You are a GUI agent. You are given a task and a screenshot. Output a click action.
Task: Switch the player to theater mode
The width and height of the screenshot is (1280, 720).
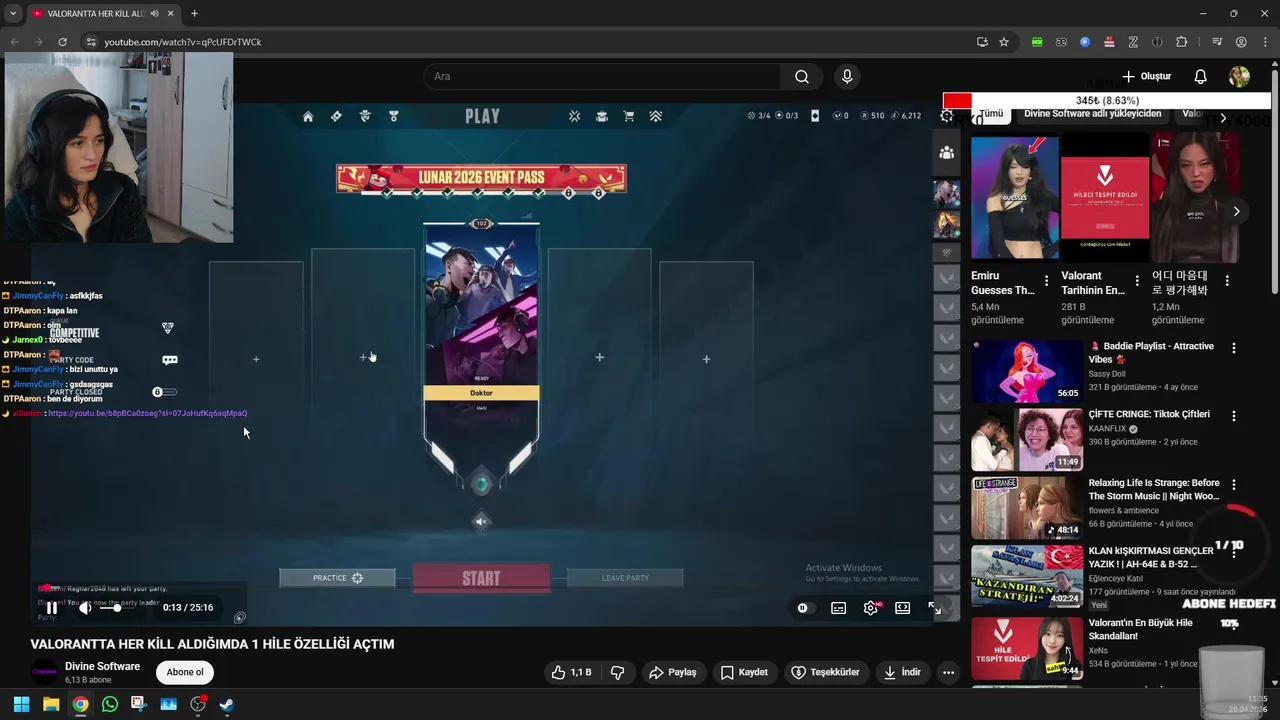(902, 608)
